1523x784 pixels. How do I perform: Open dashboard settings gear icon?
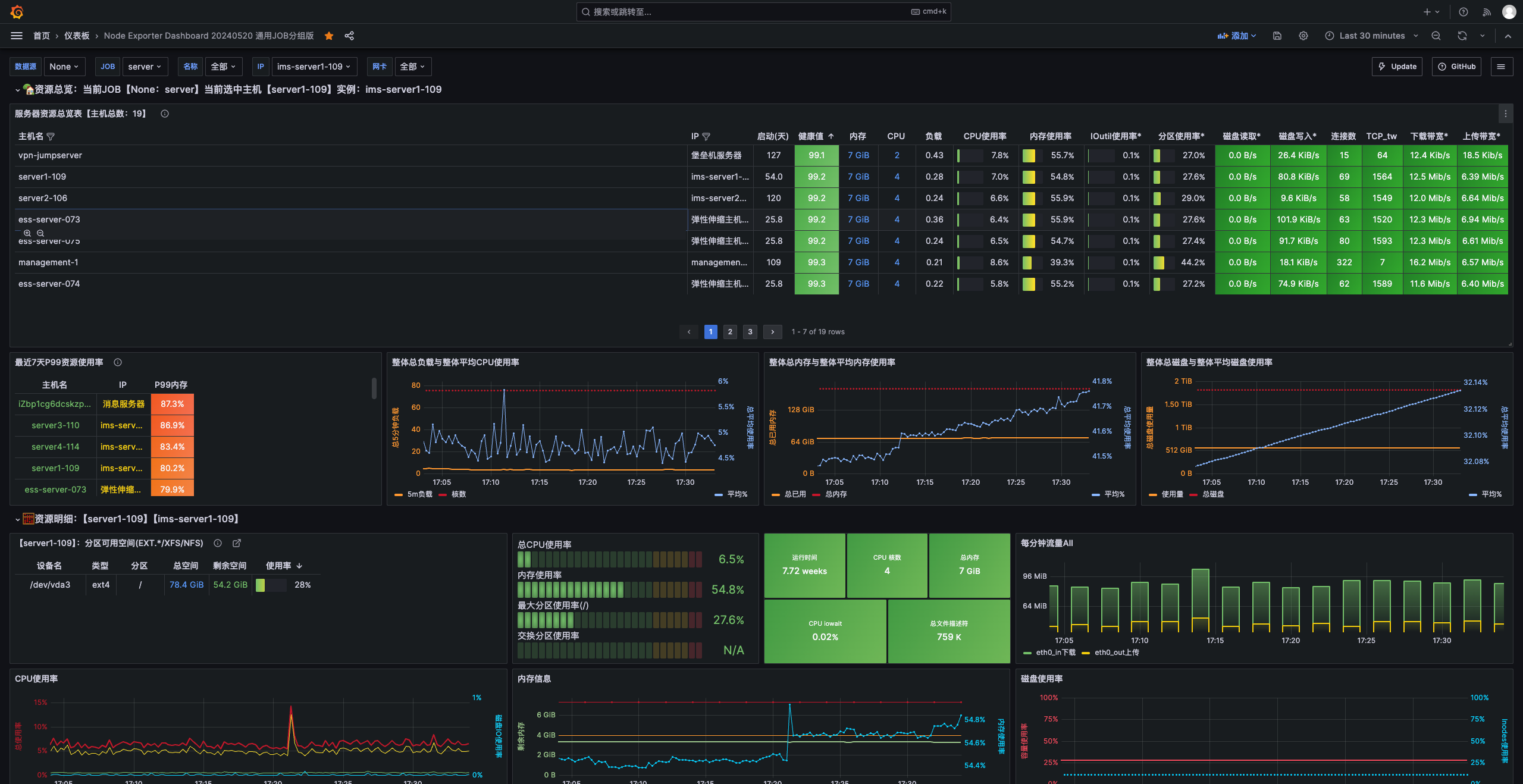pos(1303,36)
